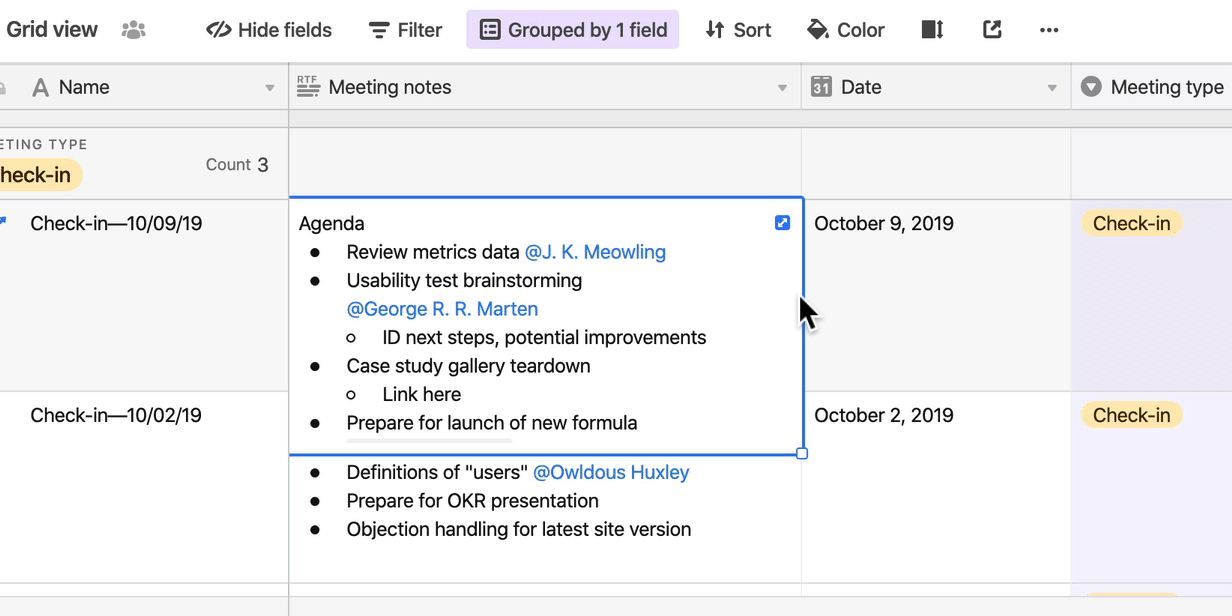Expand the Meeting notes cell icon
This screenshot has width=1232, height=616.
(x=782, y=223)
